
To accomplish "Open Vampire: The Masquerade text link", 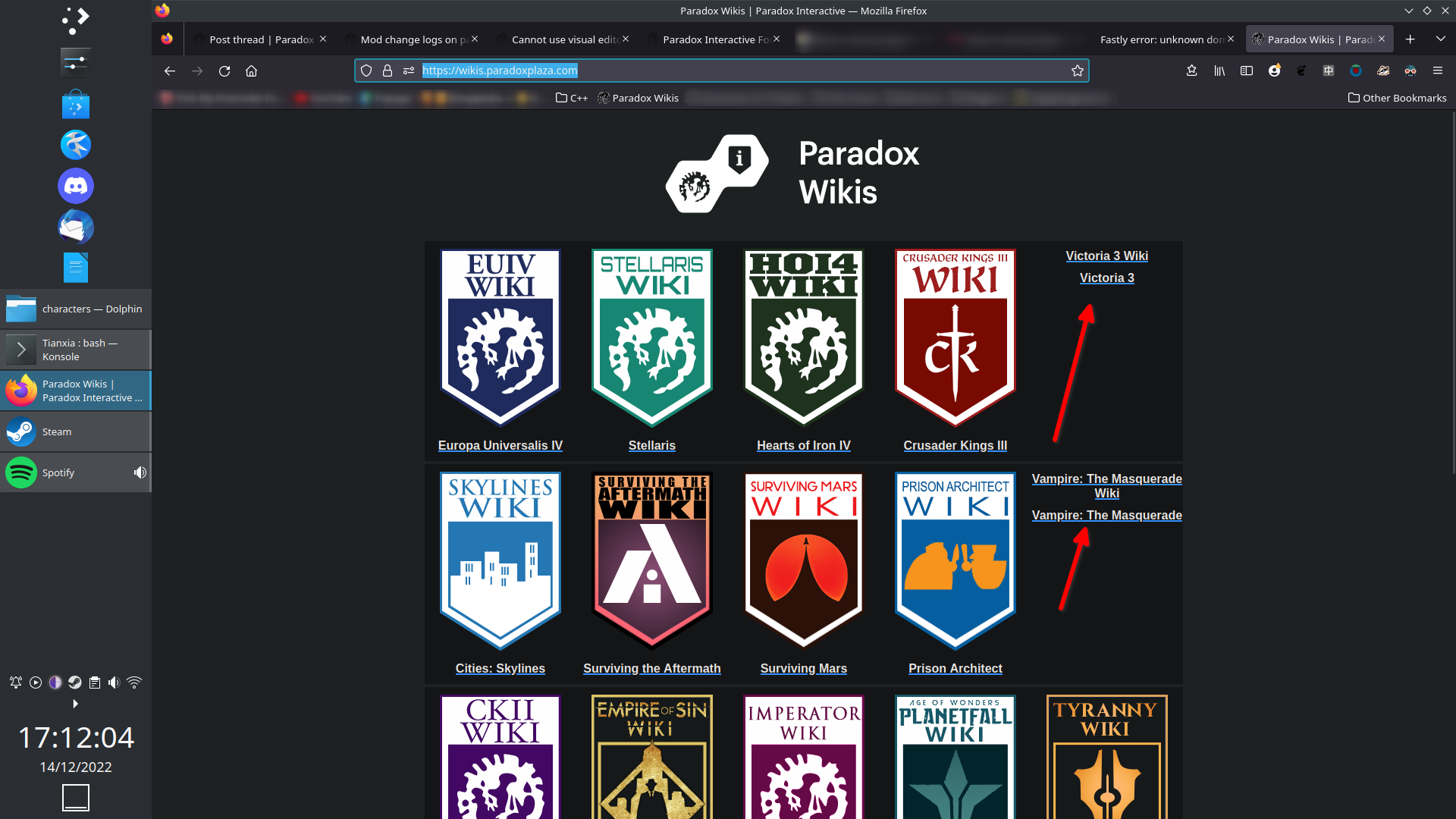I will tap(1107, 515).
